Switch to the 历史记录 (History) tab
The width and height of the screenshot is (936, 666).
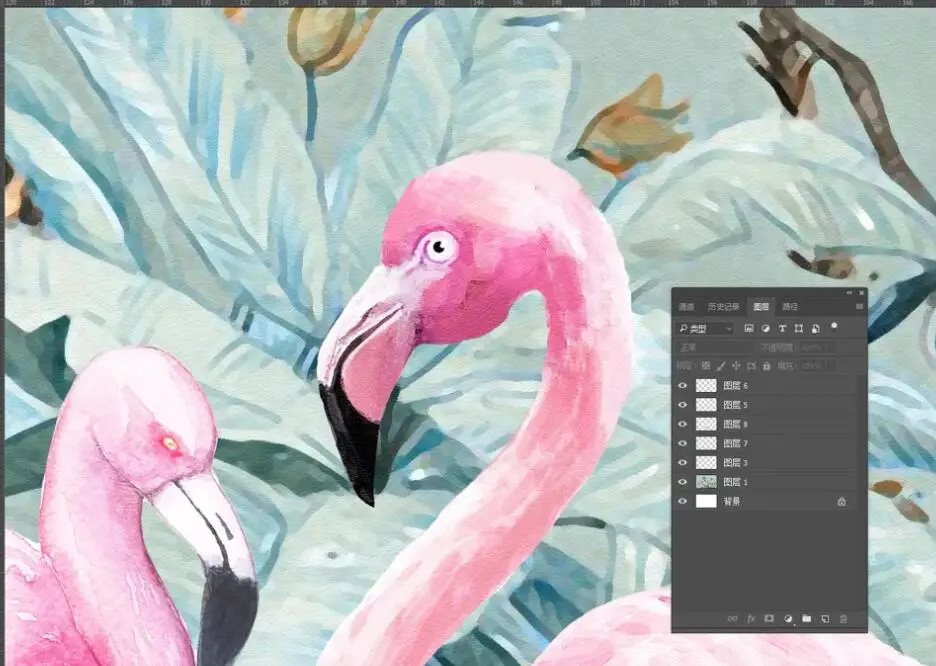723,307
